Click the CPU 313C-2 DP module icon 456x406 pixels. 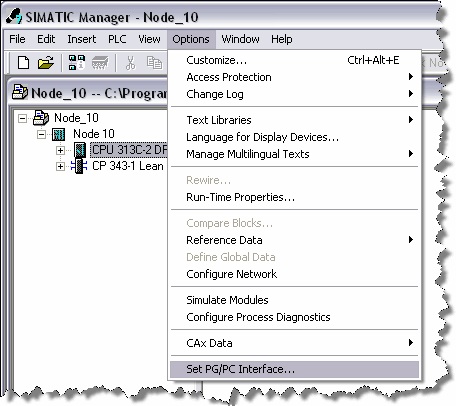click(80, 150)
